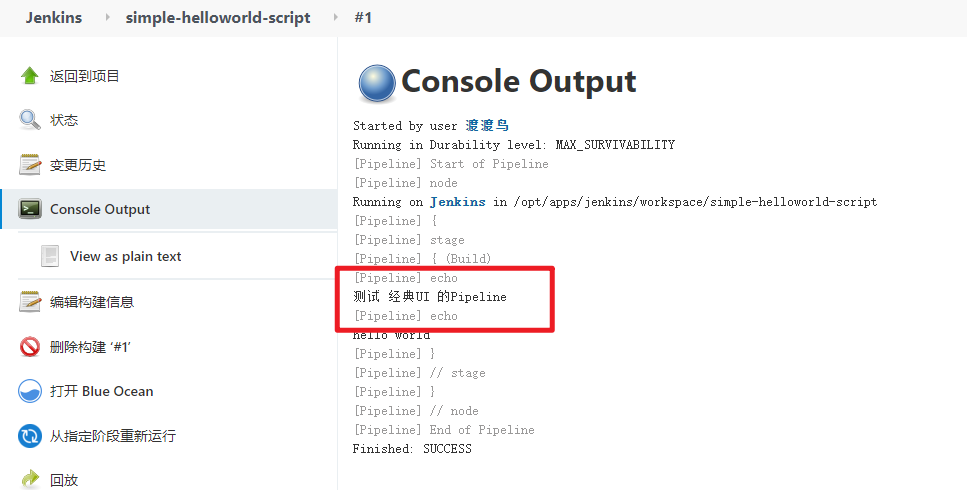This screenshot has height=490, width=967.
Task: Open simple-helloworld-script in the breadcrumb
Action: pos(218,18)
